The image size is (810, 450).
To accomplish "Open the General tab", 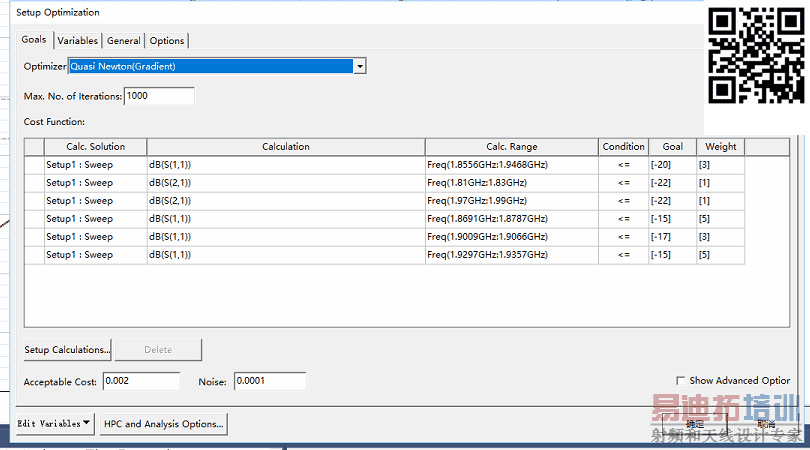I will [123, 41].
